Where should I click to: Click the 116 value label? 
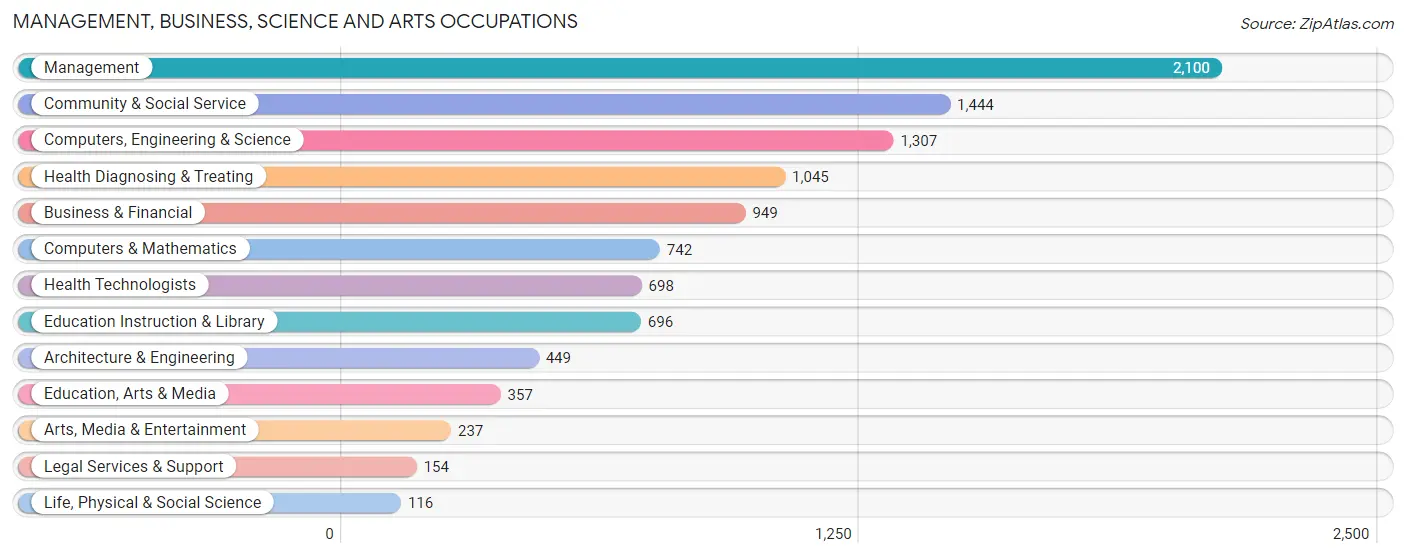420,503
